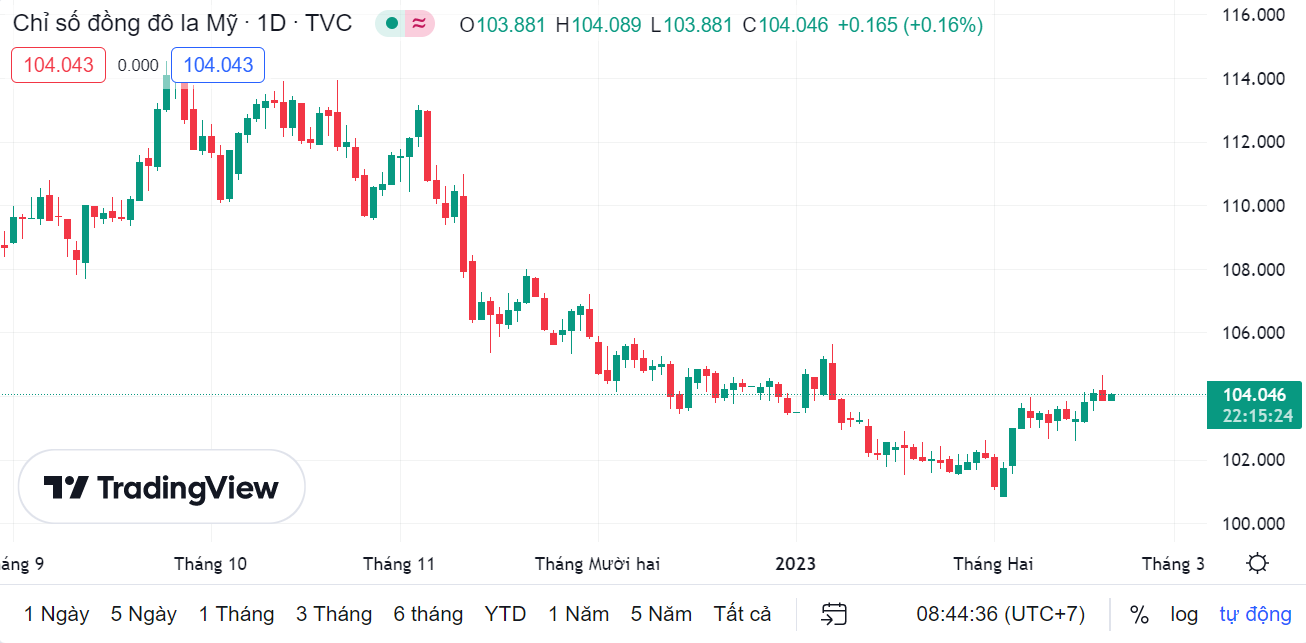Click the green market status dot

[x=391, y=24]
